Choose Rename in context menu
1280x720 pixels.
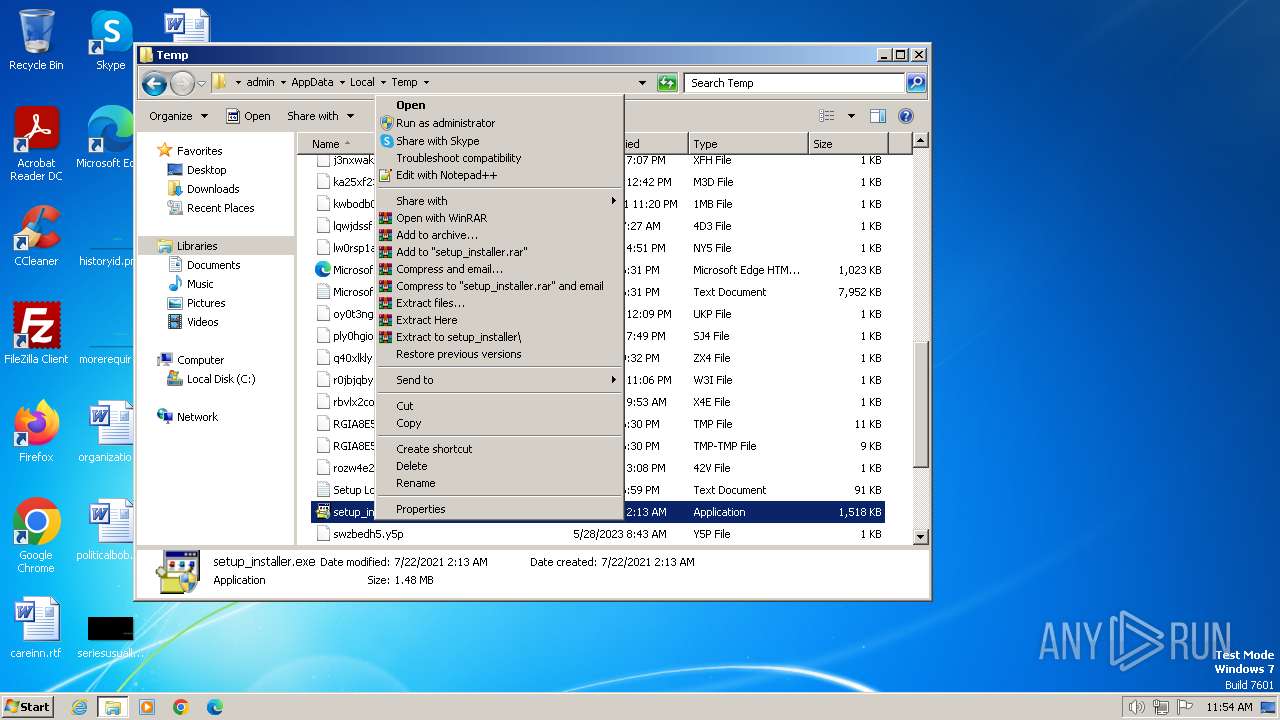(x=500, y=483)
